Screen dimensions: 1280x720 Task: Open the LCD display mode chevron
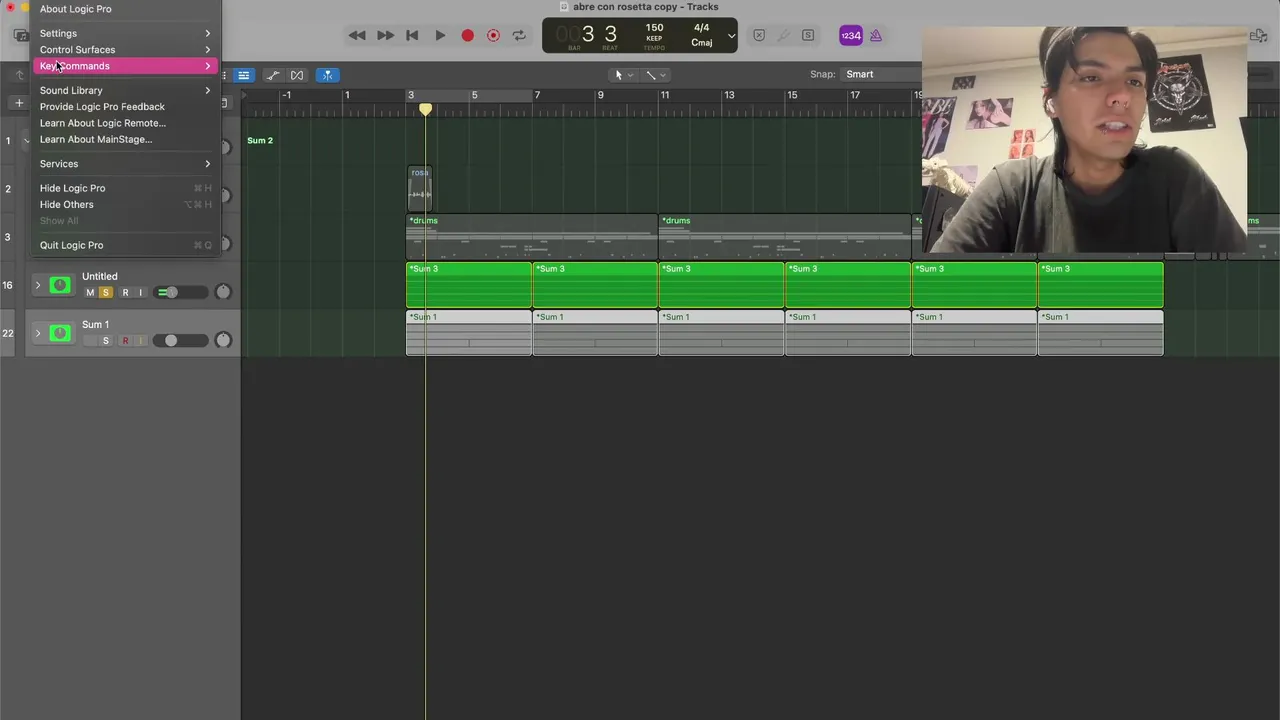[731, 36]
